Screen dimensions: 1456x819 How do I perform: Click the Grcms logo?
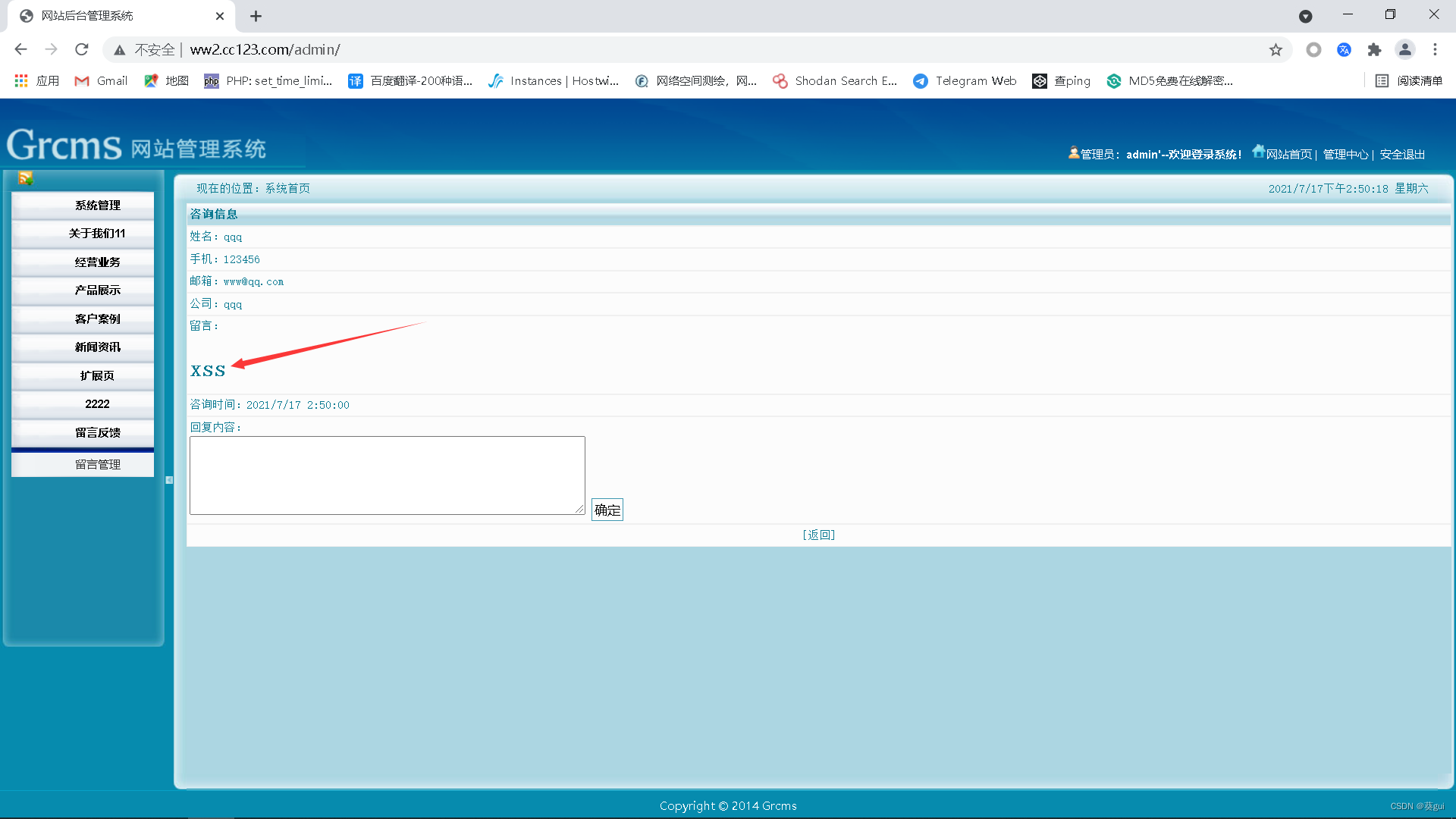pos(136,144)
